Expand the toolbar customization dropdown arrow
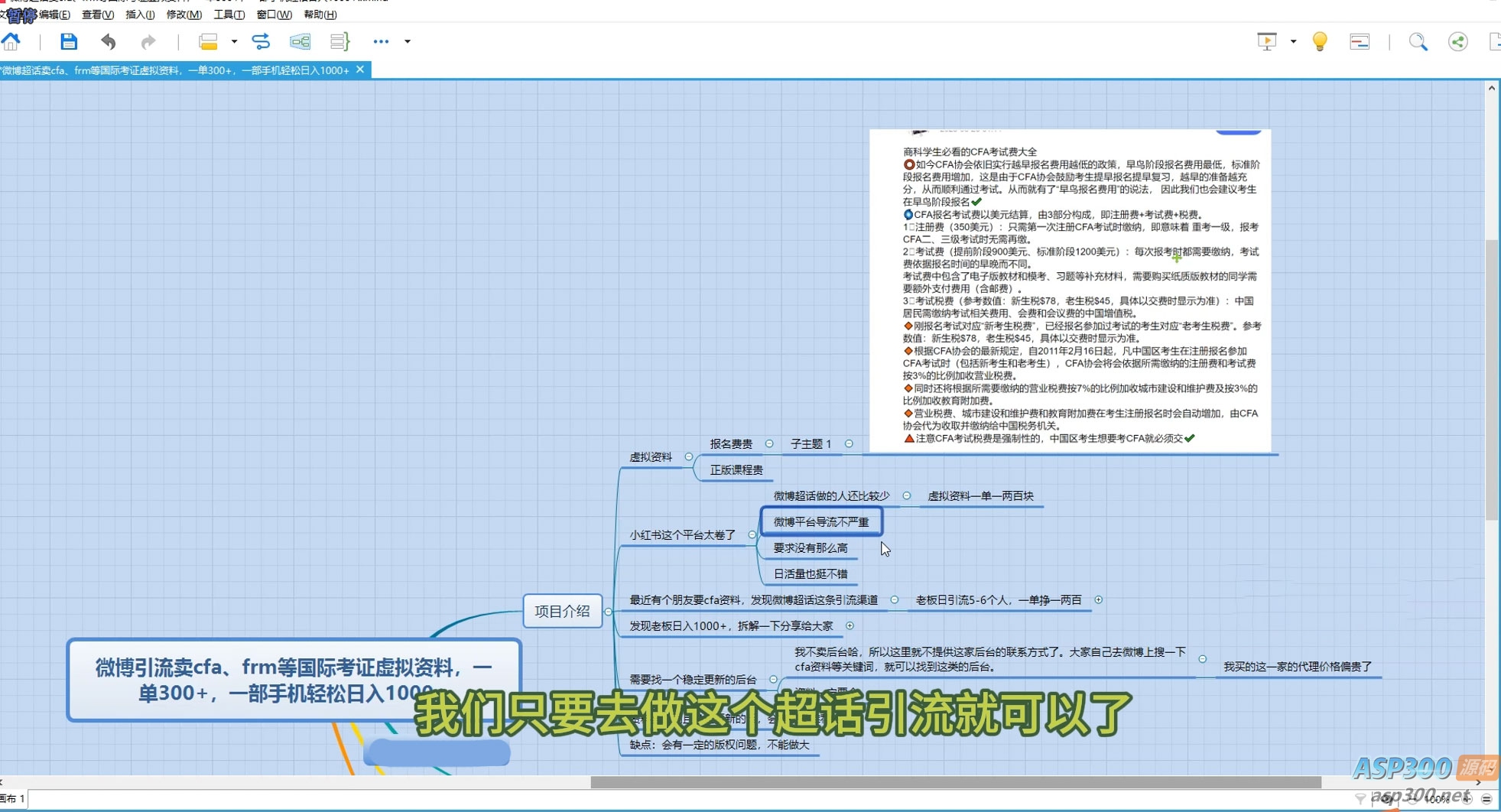Image resolution: width=1501 pixels, height=812 pixels. pyautogui.click(x=408, y=41)
